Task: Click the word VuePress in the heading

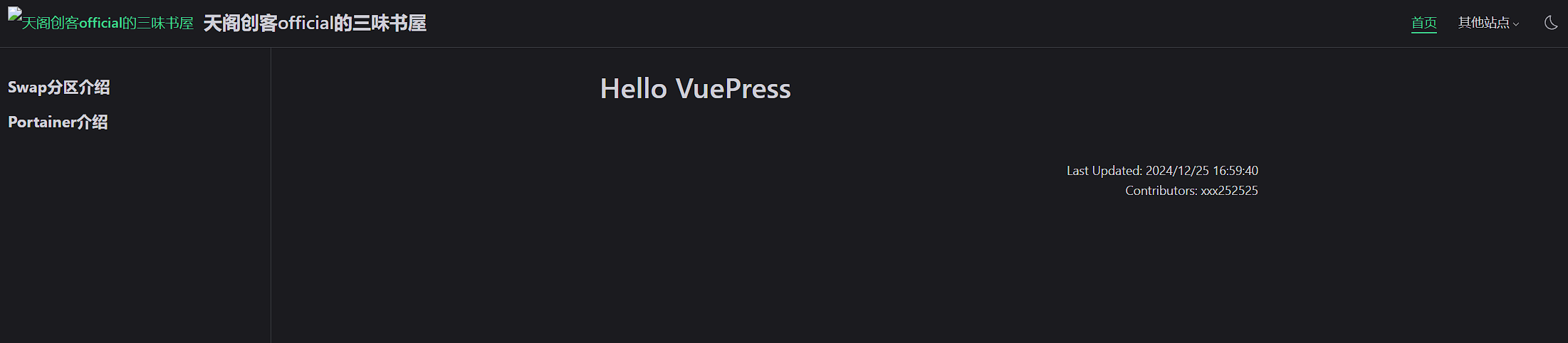Action: click(733, 89)
